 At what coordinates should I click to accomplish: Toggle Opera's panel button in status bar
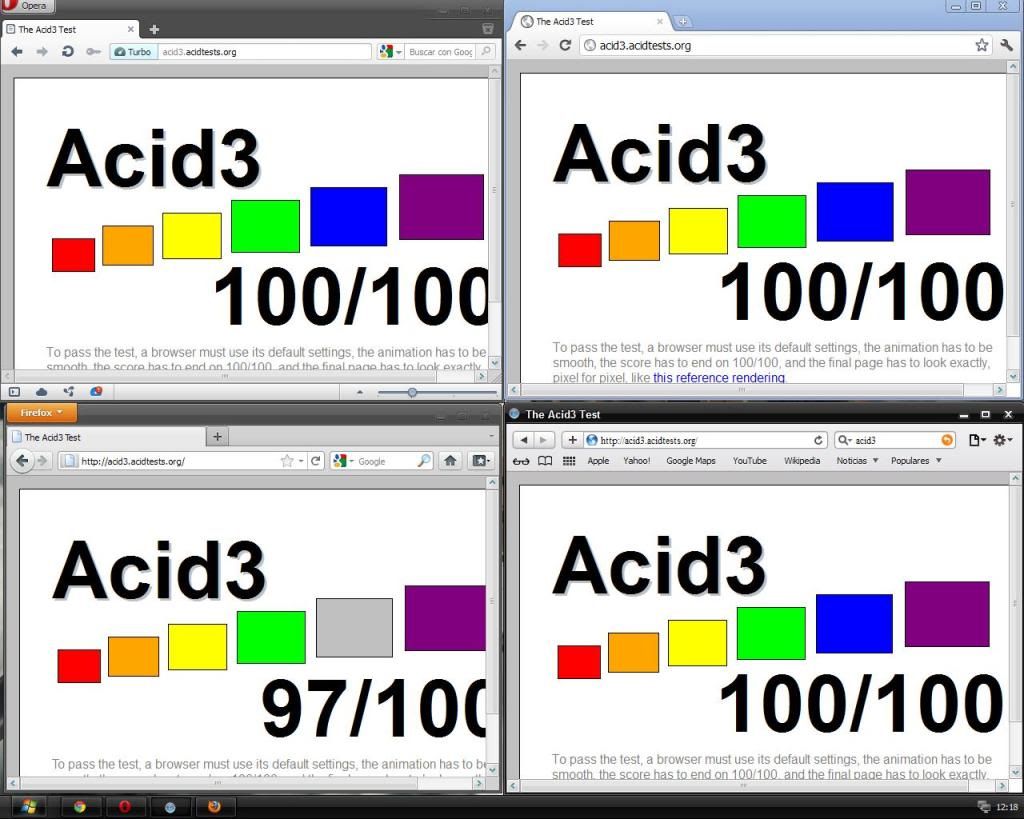[14, 392]
